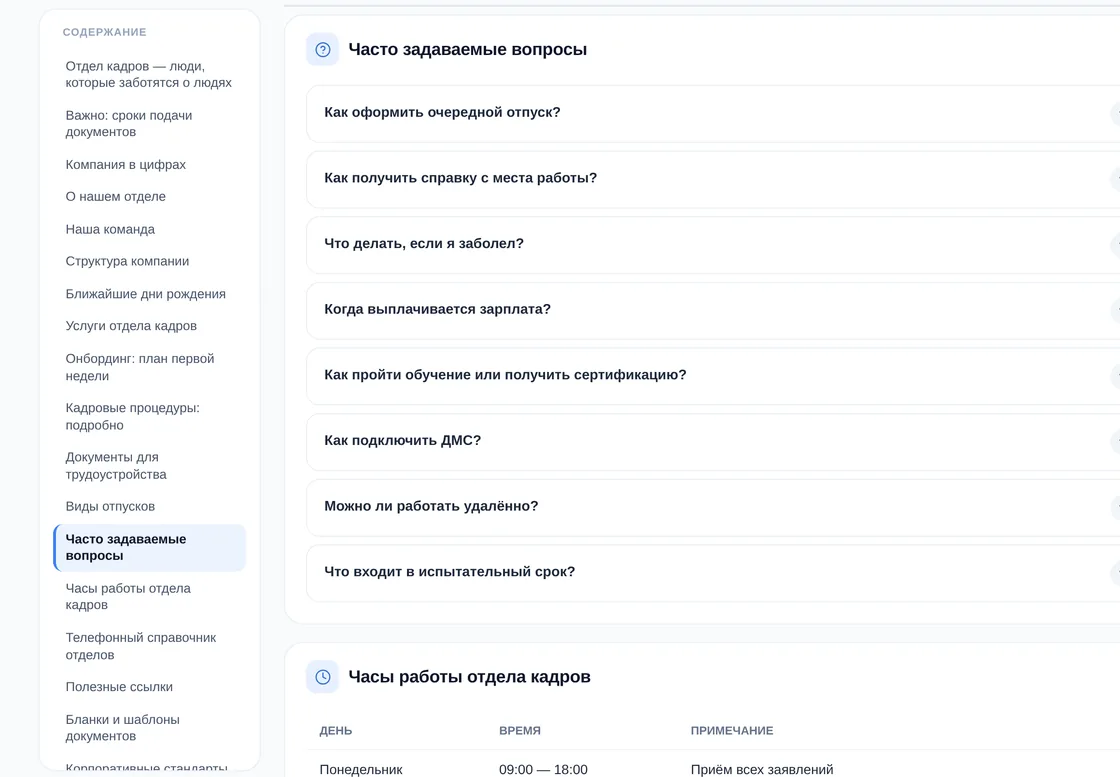The width and height of the screenshot is (1120, 777).
Task: Click the "Понедельник" table cell
Action: (361, 769)
